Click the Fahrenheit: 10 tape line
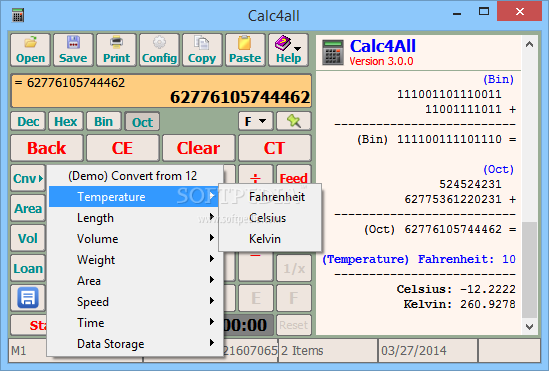This screenshot has width=549, height=371. coord(419,259)
